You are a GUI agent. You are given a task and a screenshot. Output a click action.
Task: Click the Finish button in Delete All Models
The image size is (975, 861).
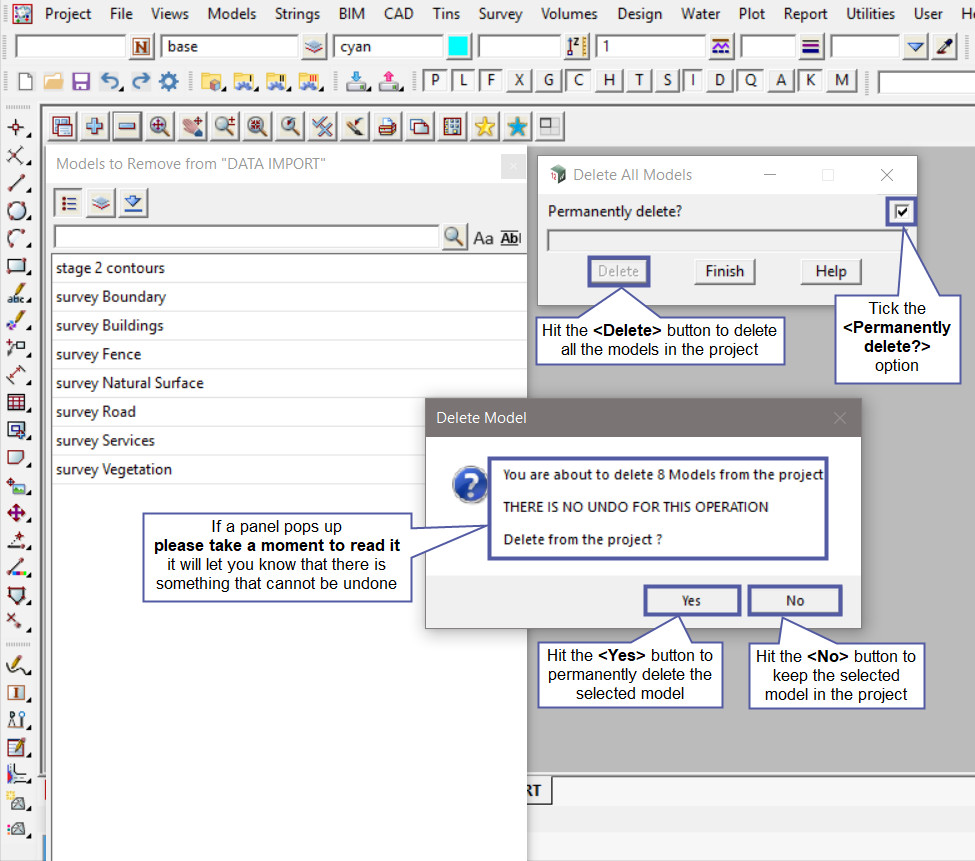pos(724,271)
